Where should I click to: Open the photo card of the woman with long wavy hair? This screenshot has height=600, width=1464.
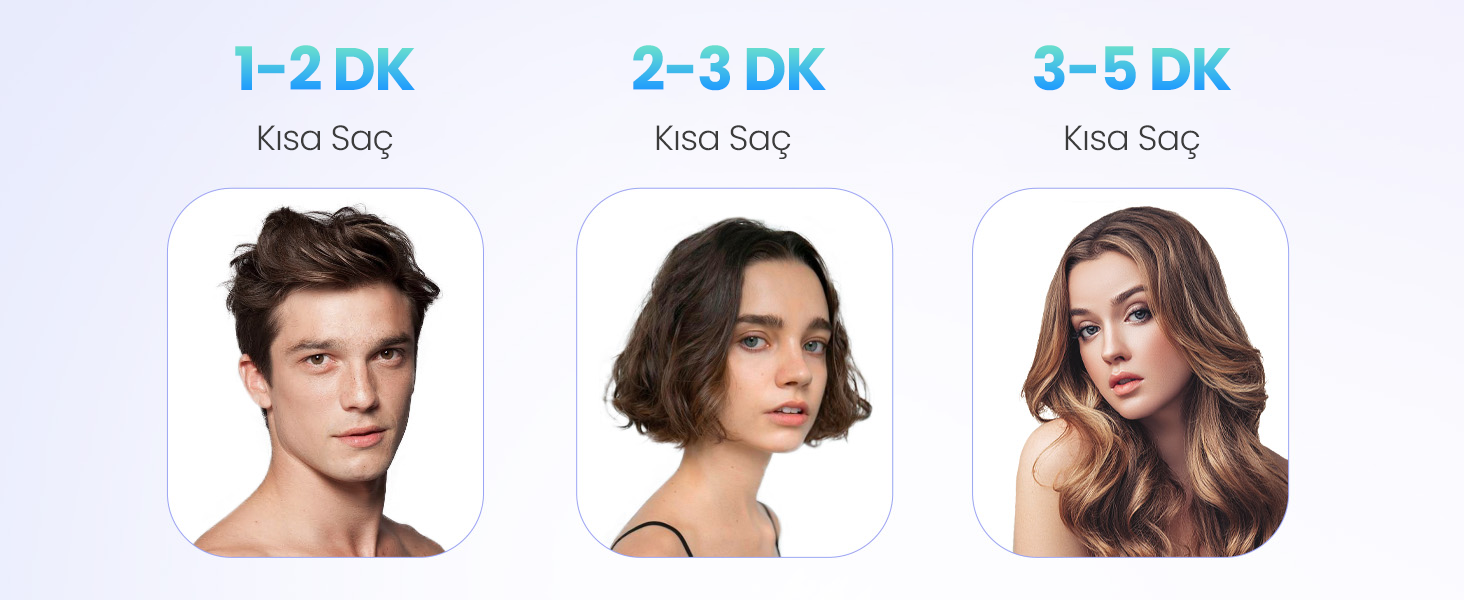(1130, 372)
